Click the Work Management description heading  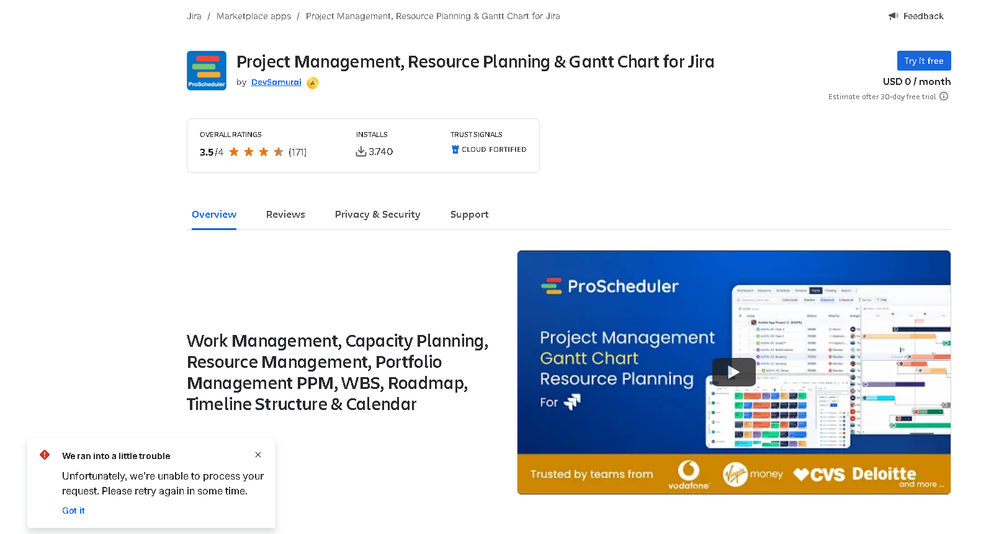point(337,372)
